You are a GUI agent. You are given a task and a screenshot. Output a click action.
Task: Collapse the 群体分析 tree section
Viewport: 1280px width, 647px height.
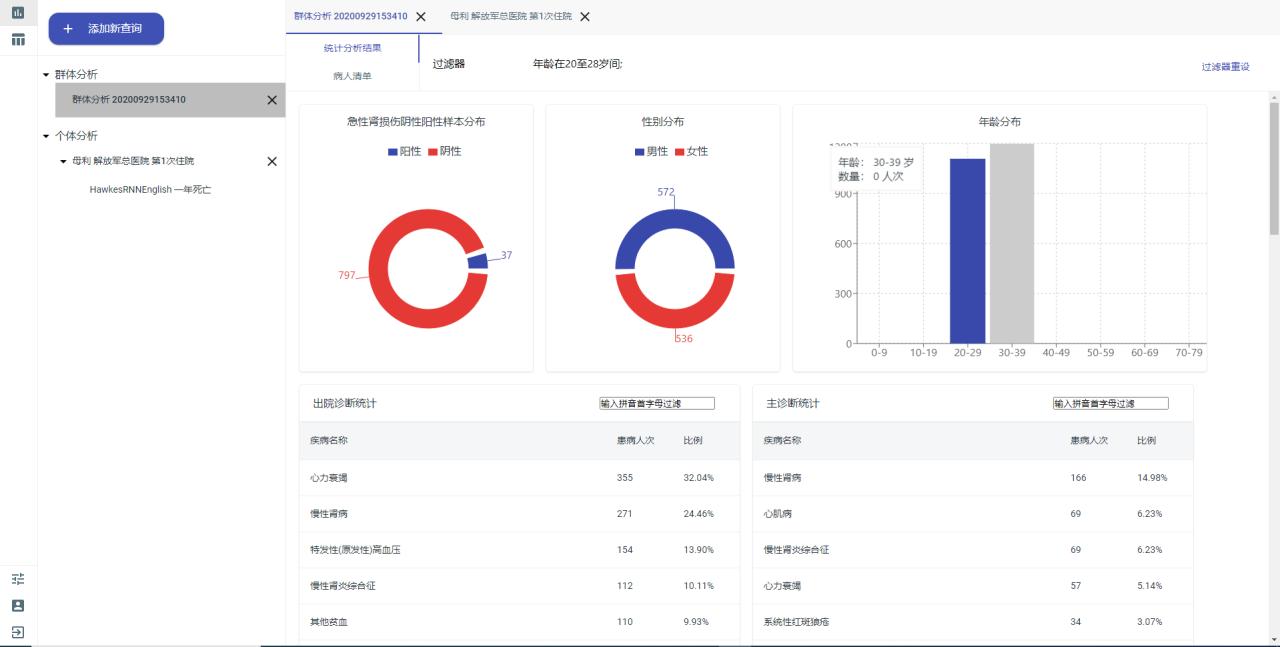click(46, 75)
